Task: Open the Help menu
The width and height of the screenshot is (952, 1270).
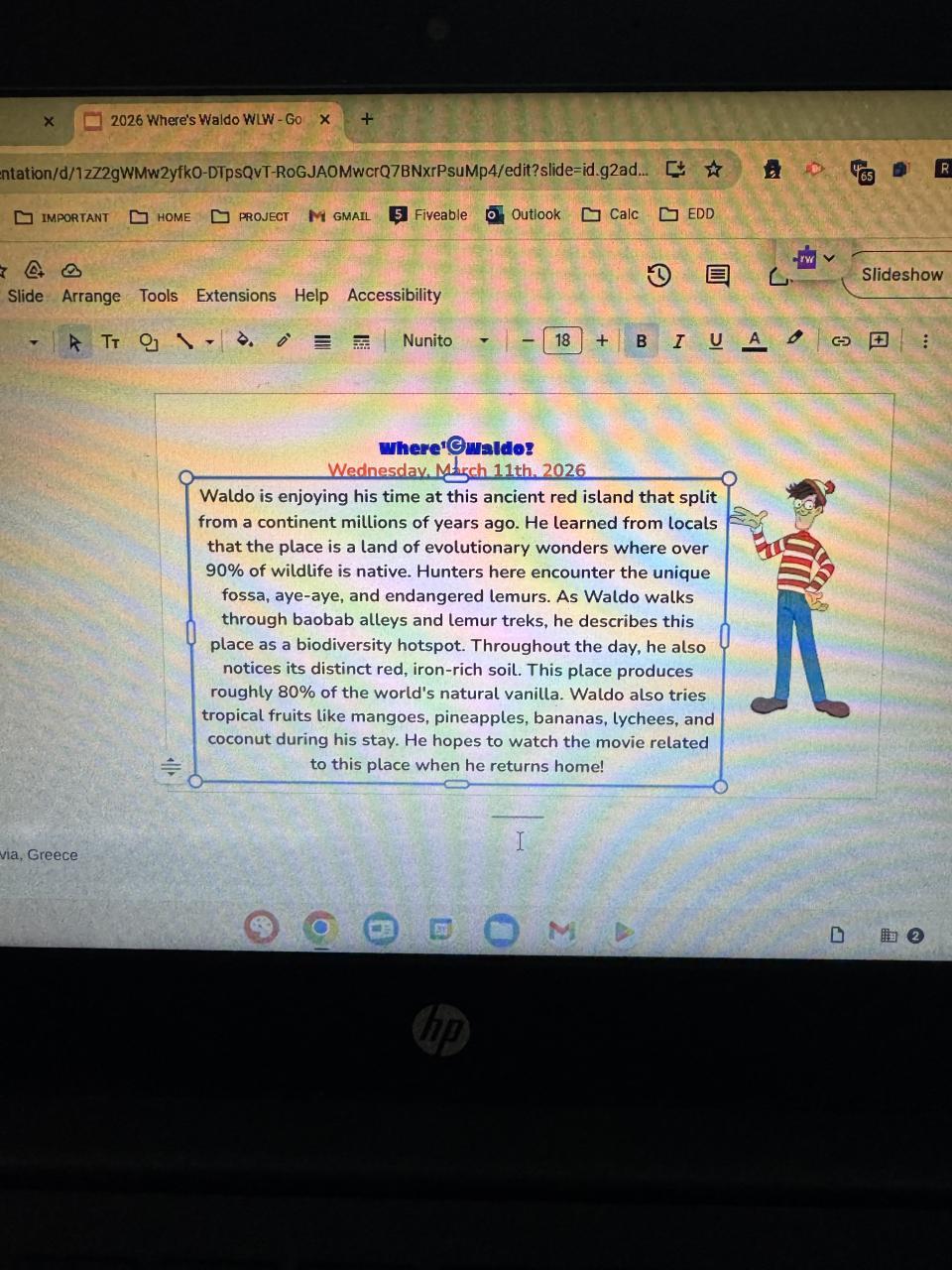Action: pos(310,296)
